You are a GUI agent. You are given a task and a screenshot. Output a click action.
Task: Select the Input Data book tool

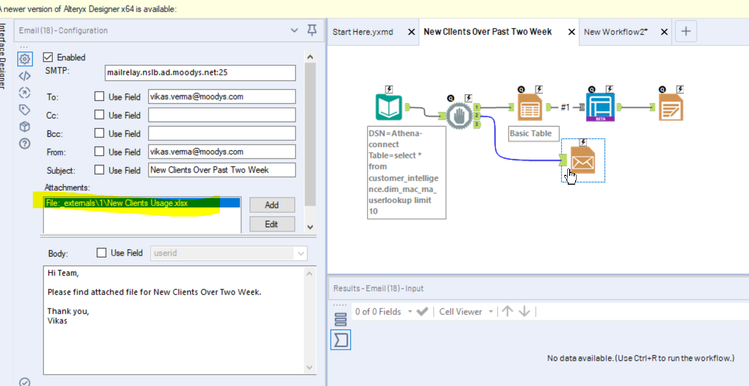click(389, 107)
